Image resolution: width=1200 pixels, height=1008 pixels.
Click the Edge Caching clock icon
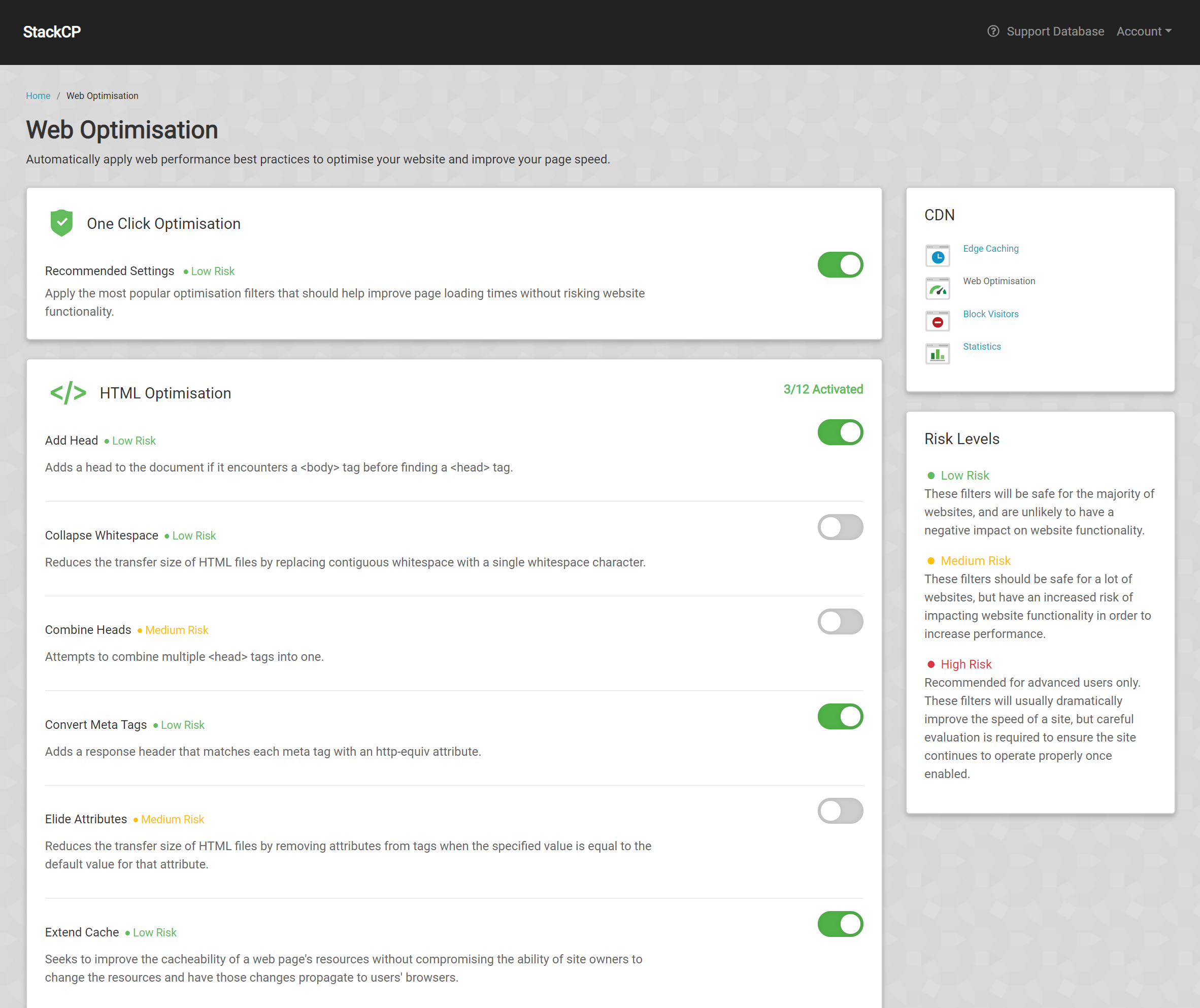coord(937,255)
